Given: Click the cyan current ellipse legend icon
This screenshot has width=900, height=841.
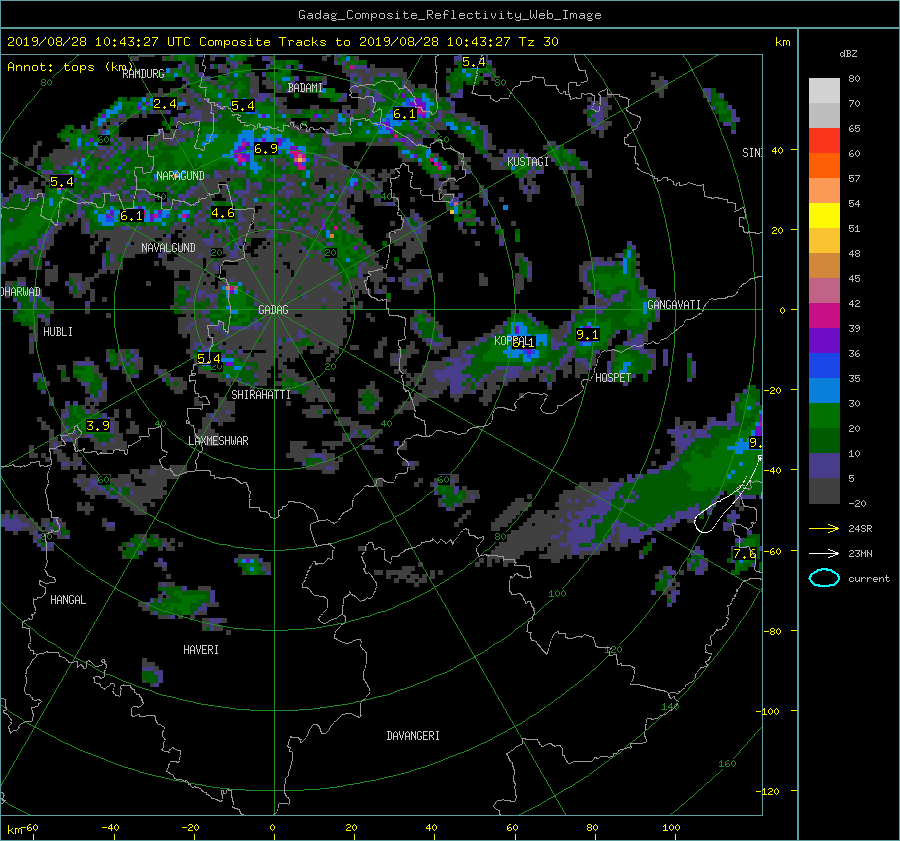Looking at the screenshot, I should [824, 578].
